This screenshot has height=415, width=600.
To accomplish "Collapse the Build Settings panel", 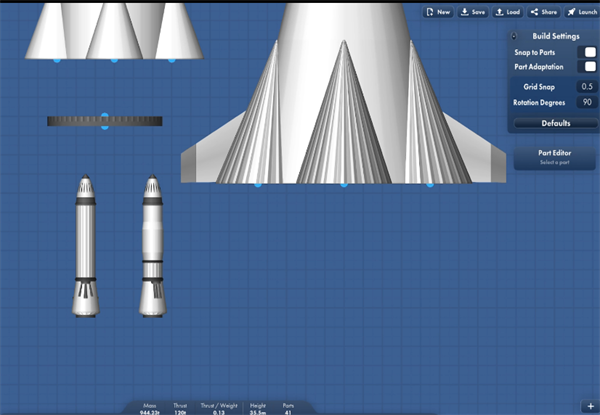I will pos(513,35).
